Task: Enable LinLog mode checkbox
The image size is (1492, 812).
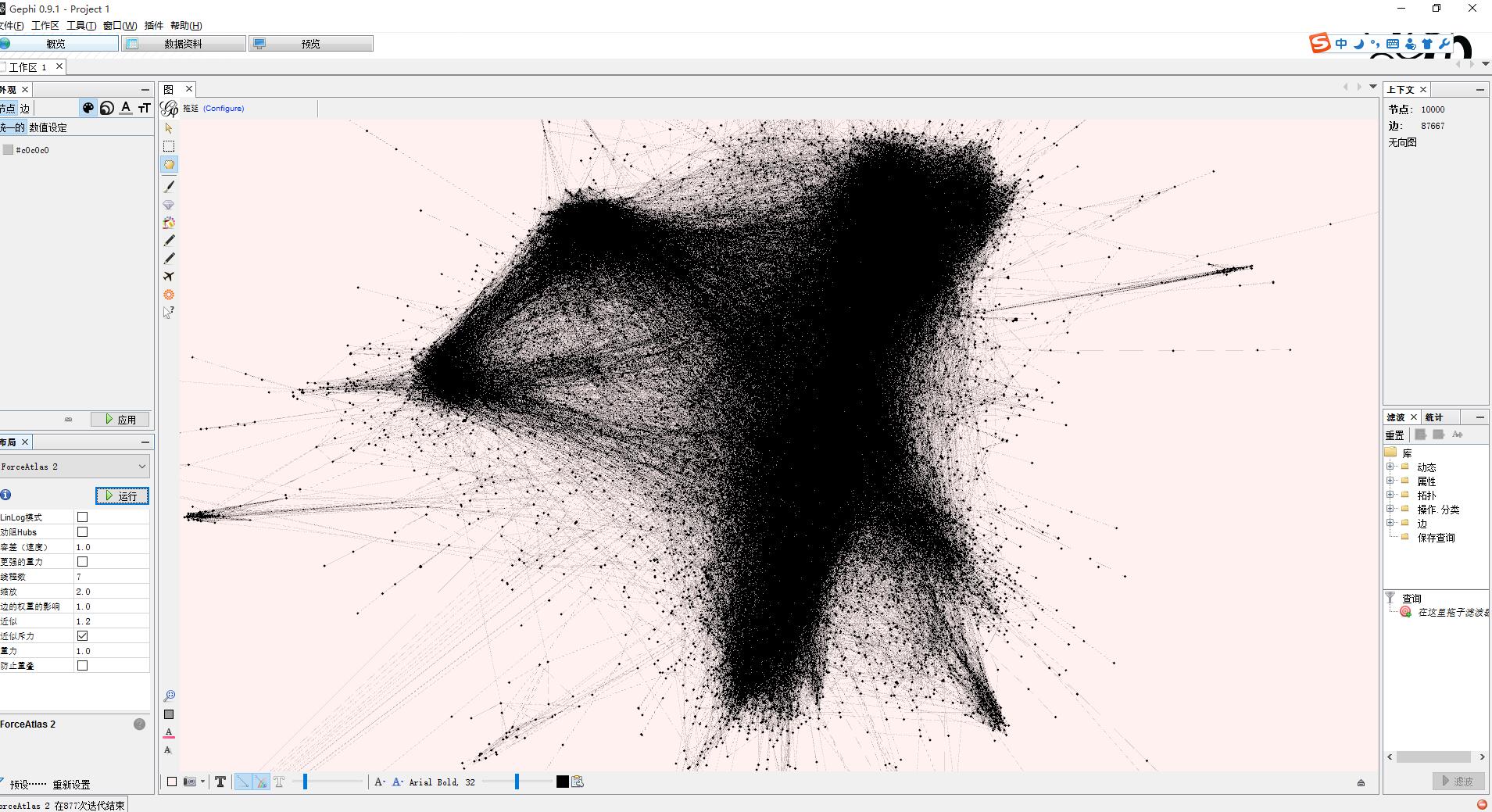Action: [82, 517]
